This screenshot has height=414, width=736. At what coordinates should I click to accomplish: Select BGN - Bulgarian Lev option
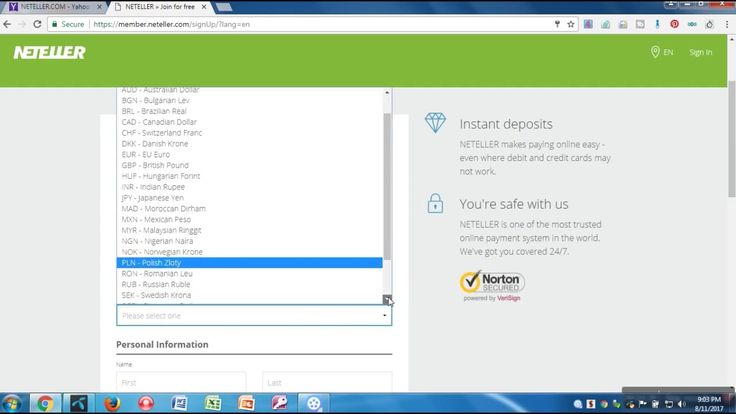click(250, 100)
